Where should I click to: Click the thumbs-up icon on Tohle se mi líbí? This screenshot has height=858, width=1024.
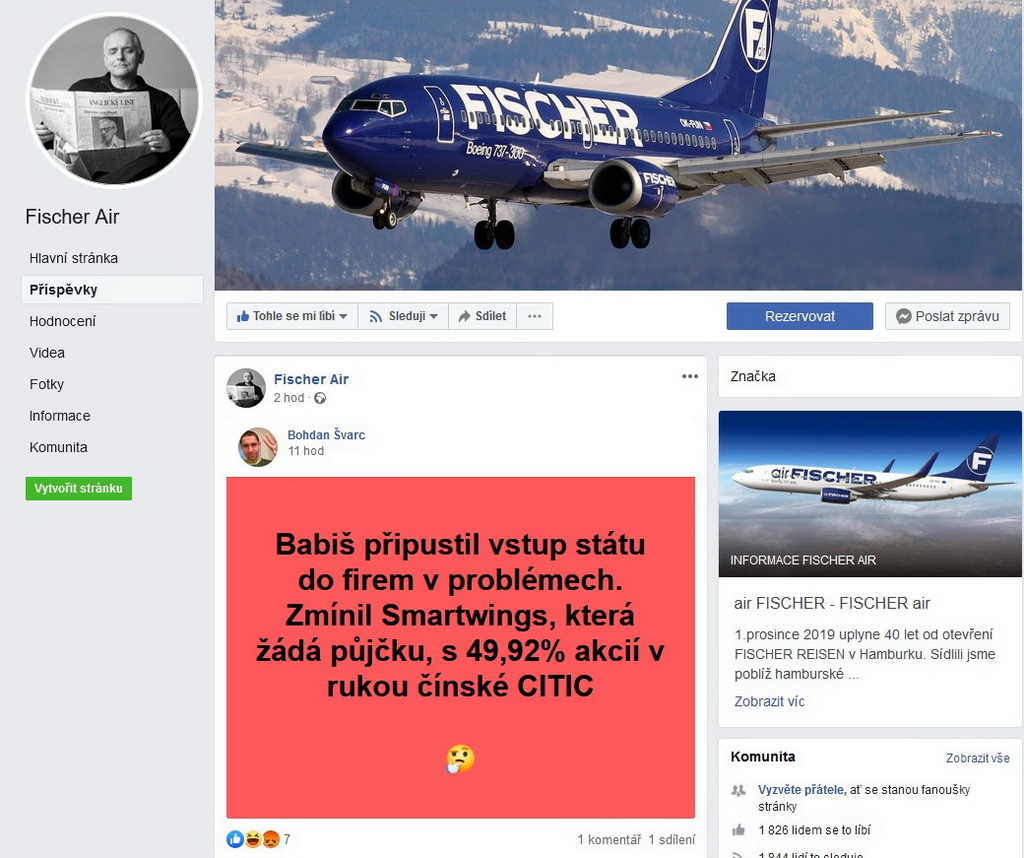coord(243,316)
